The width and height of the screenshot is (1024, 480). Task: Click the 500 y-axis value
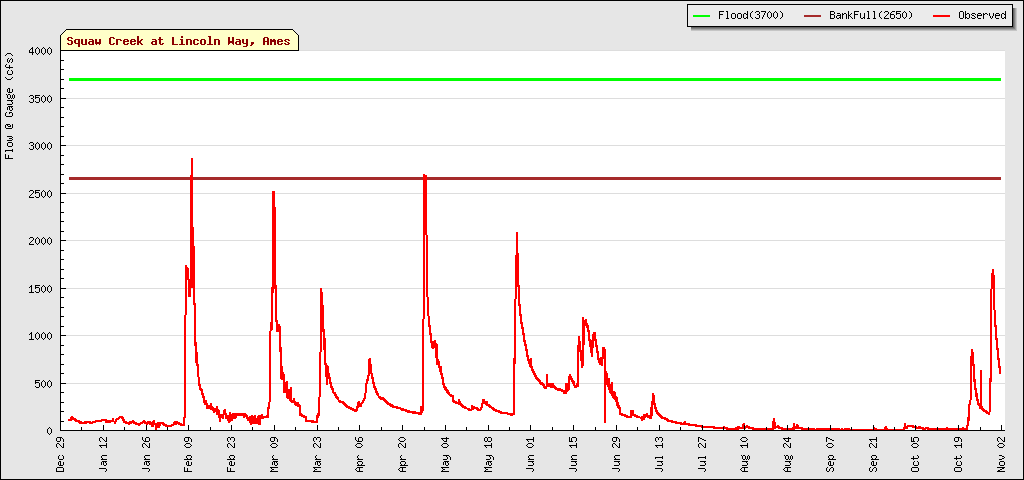click(45, 384)
